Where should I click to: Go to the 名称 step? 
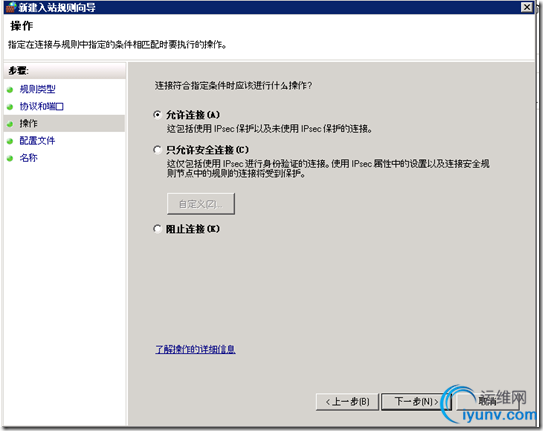(28, 158)
